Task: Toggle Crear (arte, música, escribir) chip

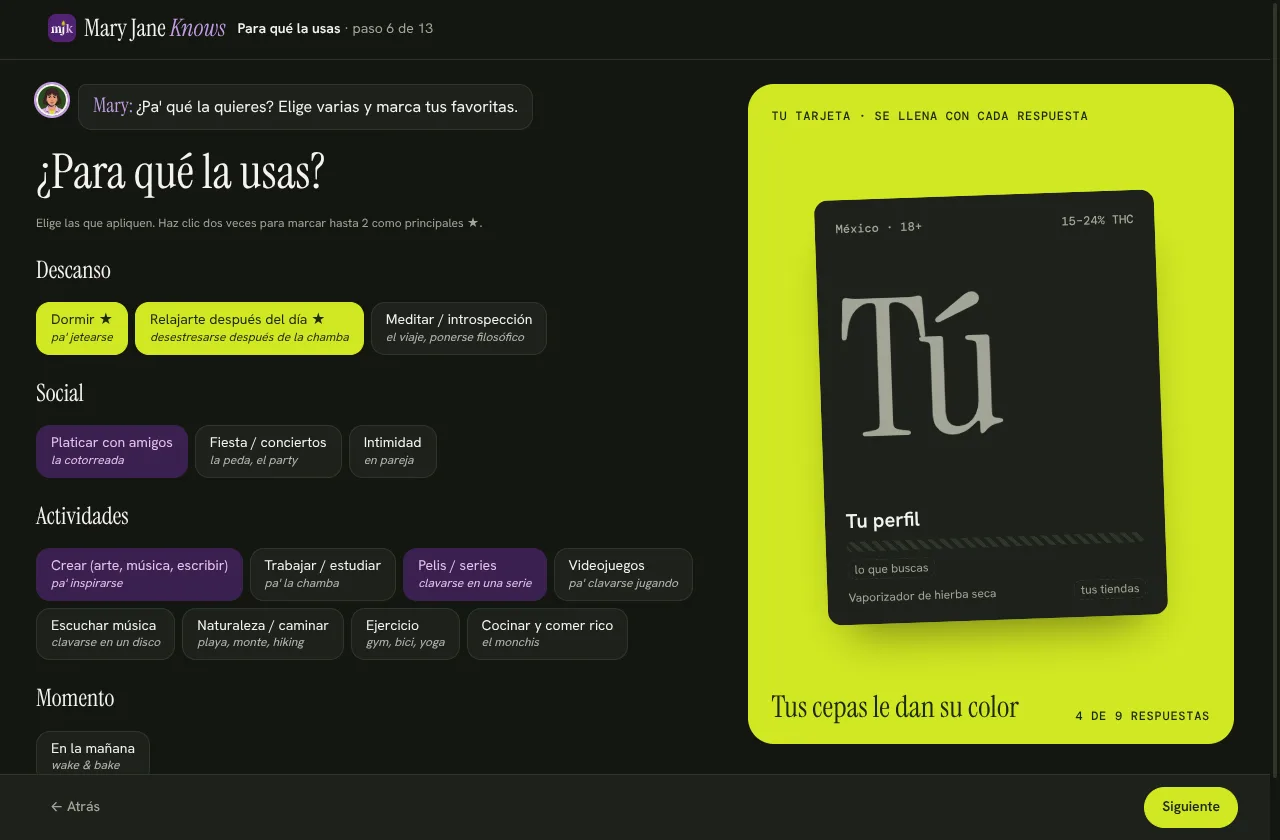Action: tap(139, 574)
